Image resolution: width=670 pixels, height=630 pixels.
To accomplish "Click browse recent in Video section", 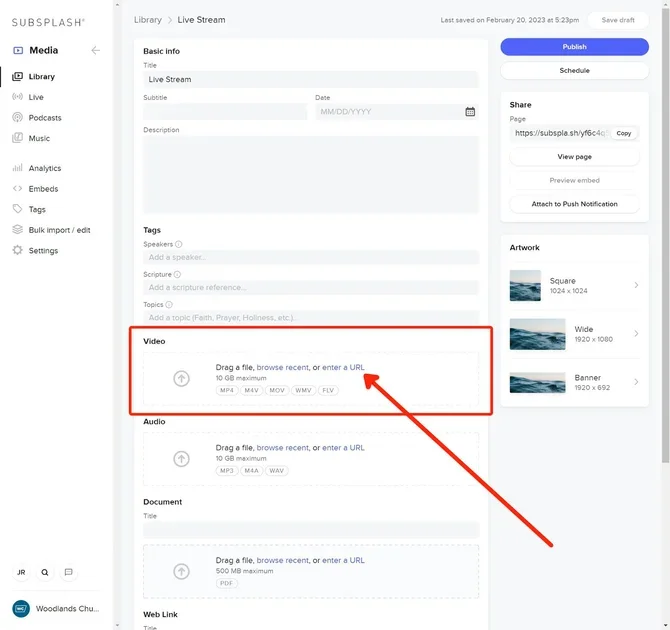I will point(282,367).
